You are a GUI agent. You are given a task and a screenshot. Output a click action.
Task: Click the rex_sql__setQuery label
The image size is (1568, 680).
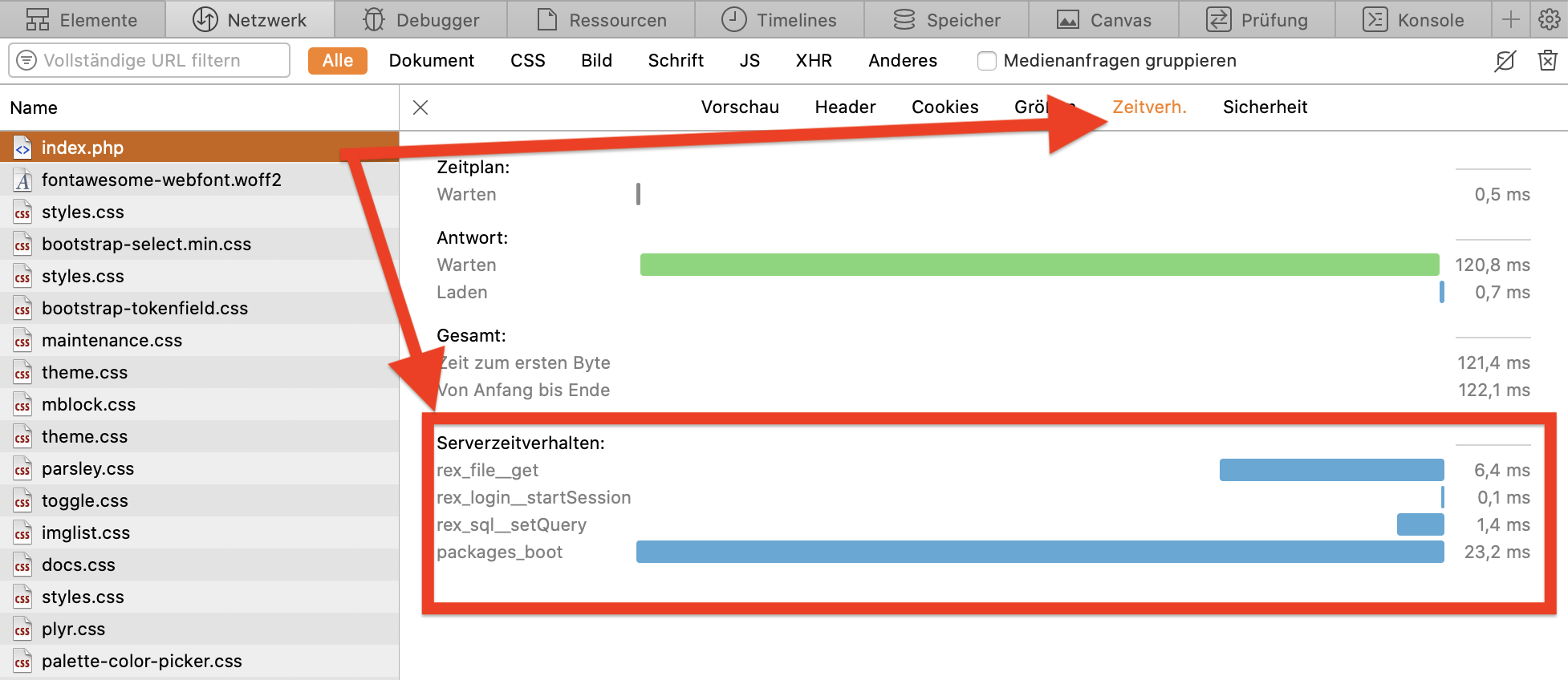pos(511,524)
